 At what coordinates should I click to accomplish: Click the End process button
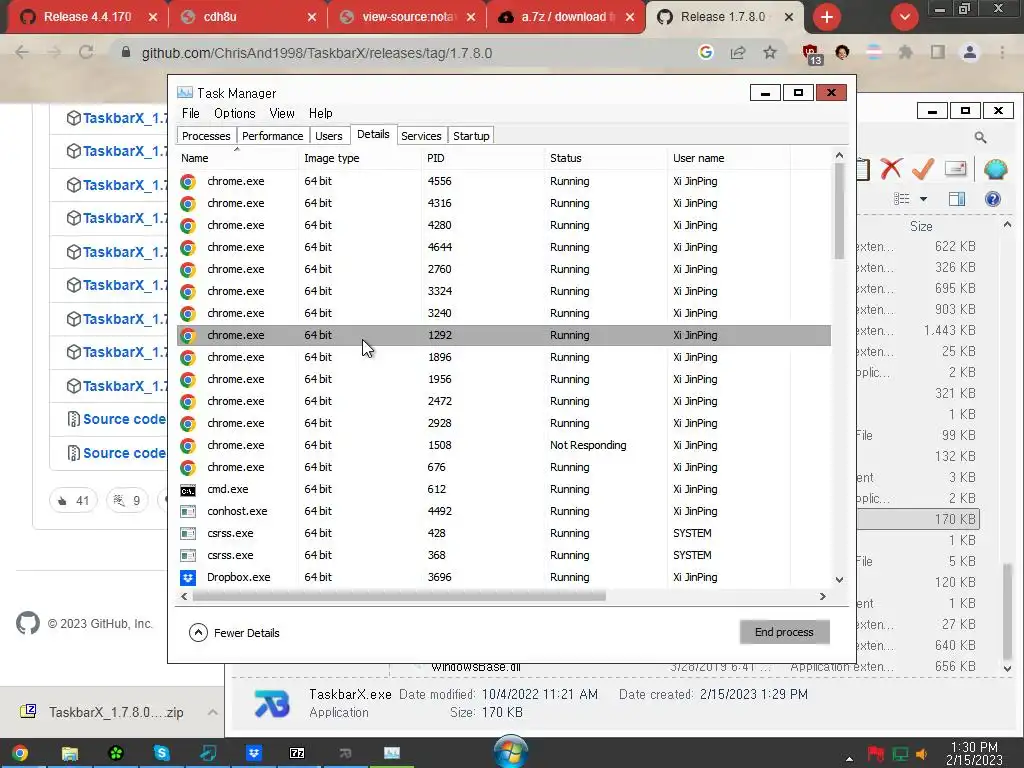coord(784,632)
